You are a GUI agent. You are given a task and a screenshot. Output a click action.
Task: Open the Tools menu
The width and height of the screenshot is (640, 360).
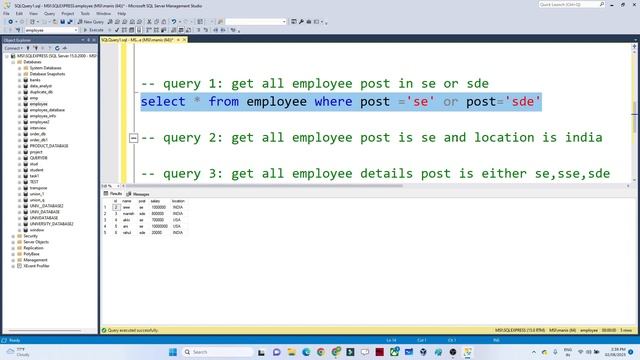click(85, 13)
